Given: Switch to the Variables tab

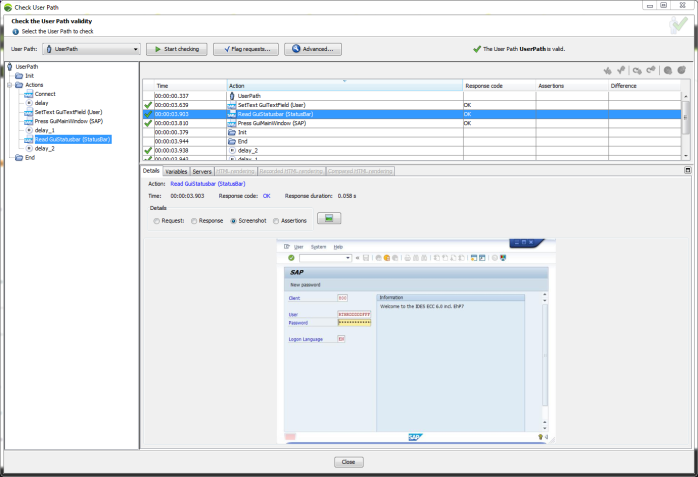Looking at the screenshot, I should pos(176,171).
